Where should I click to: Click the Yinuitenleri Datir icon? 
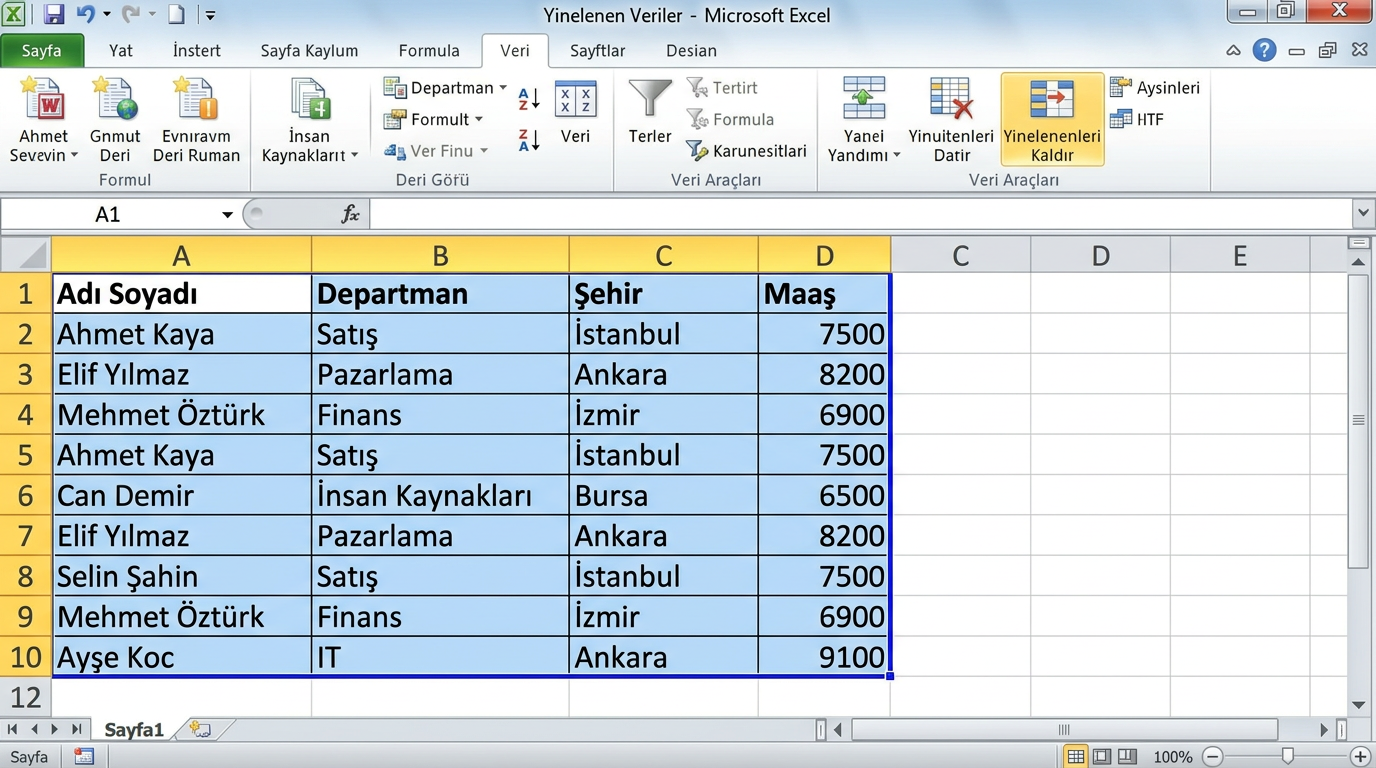point(950,101)
